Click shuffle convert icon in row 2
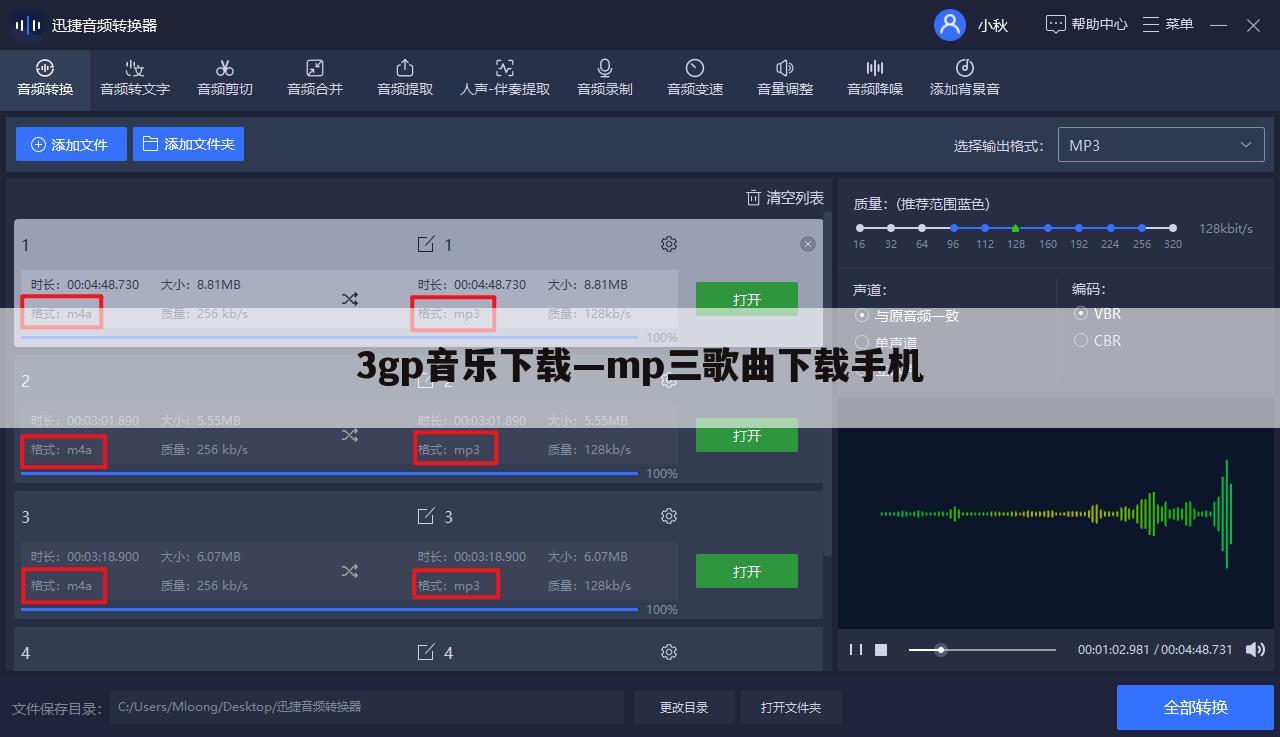 (x=349, y=435)
